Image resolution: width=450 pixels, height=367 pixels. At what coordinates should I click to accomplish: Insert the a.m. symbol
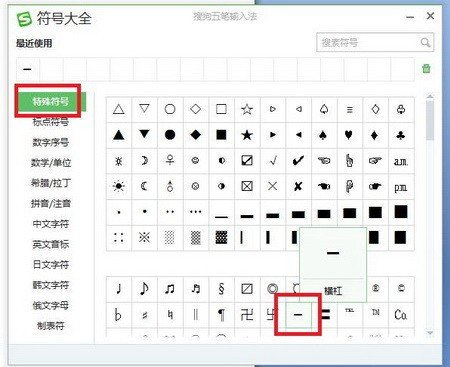(401, 161)
